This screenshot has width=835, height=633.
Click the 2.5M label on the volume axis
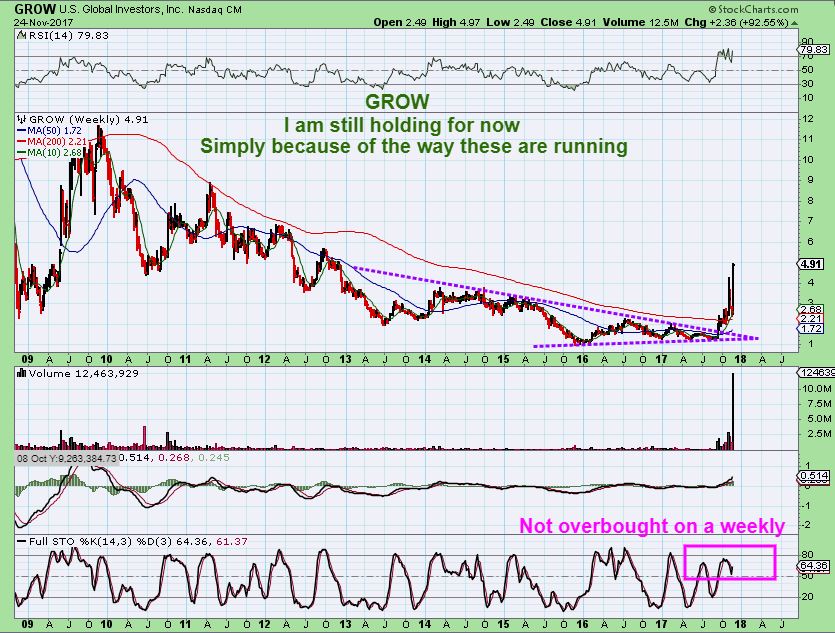819,434
